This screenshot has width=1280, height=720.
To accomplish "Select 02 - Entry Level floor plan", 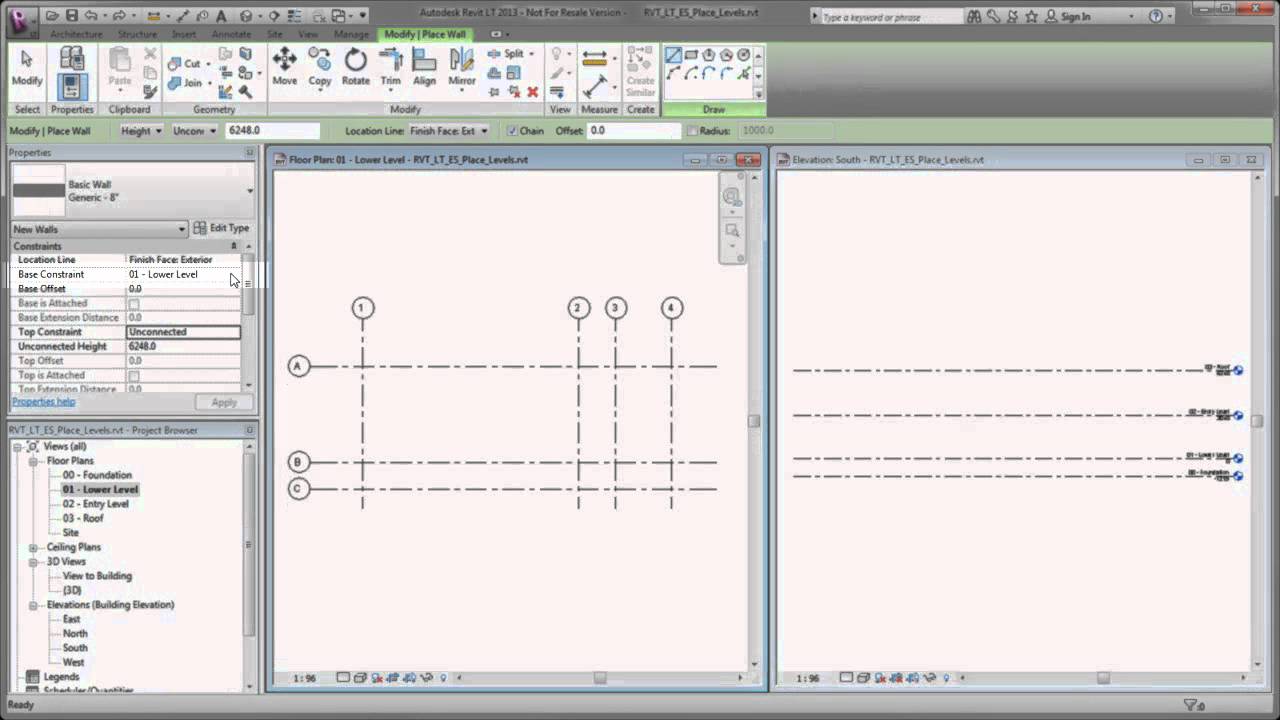I will coord(95,505).
